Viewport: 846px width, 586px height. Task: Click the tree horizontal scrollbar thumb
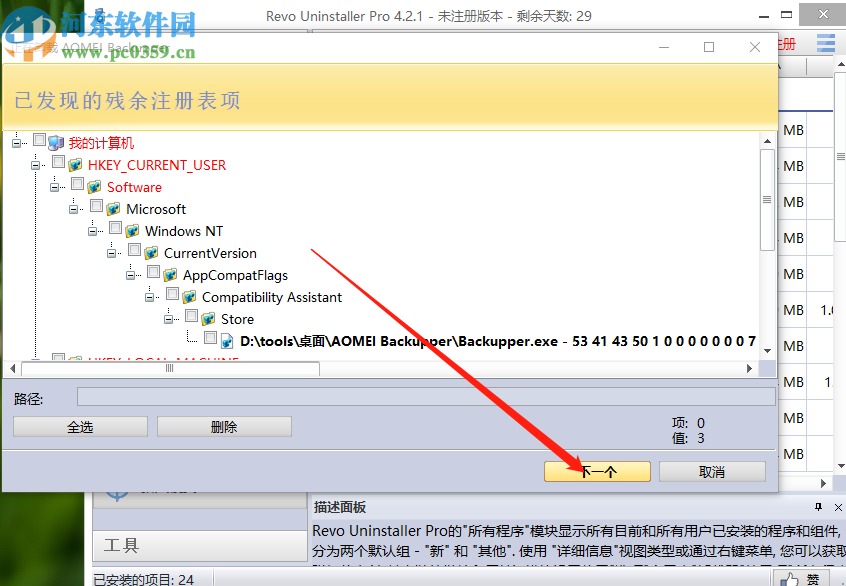tap(170, 369)
